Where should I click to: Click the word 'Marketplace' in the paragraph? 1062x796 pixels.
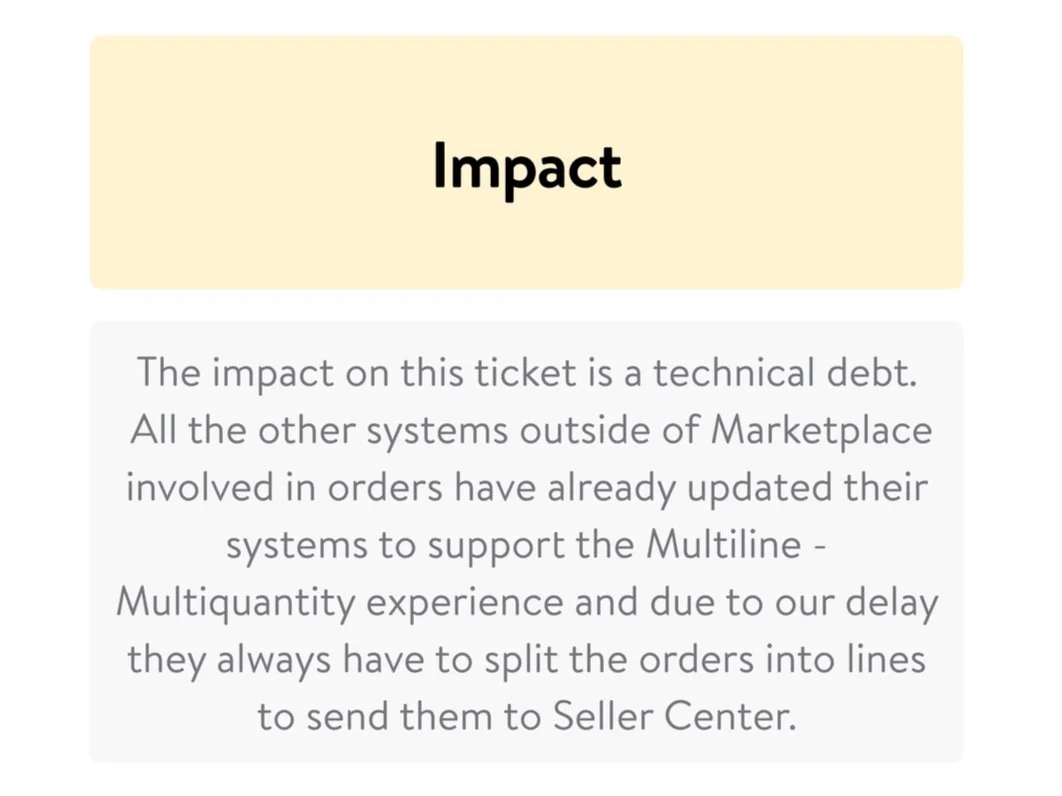coord(822,431)
